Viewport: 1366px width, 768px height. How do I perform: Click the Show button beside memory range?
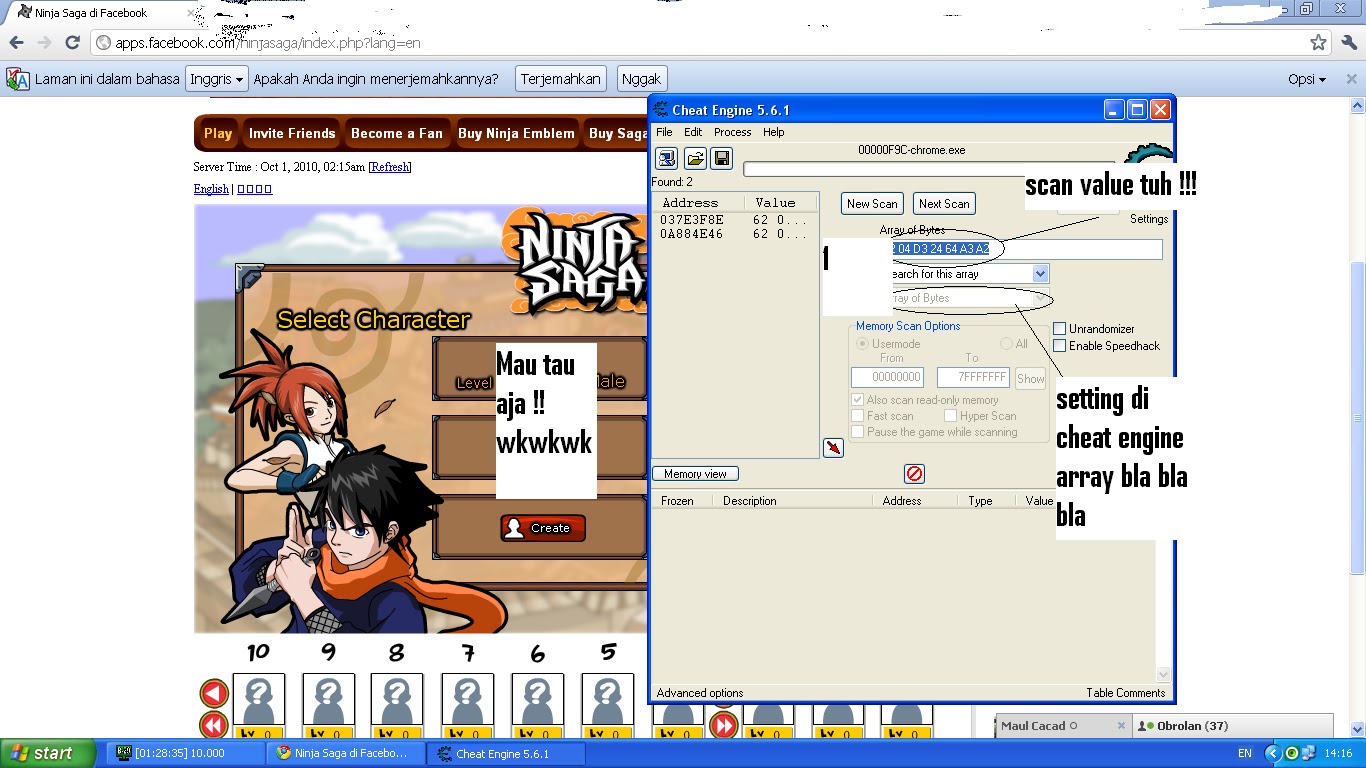tap(1030, 378)
